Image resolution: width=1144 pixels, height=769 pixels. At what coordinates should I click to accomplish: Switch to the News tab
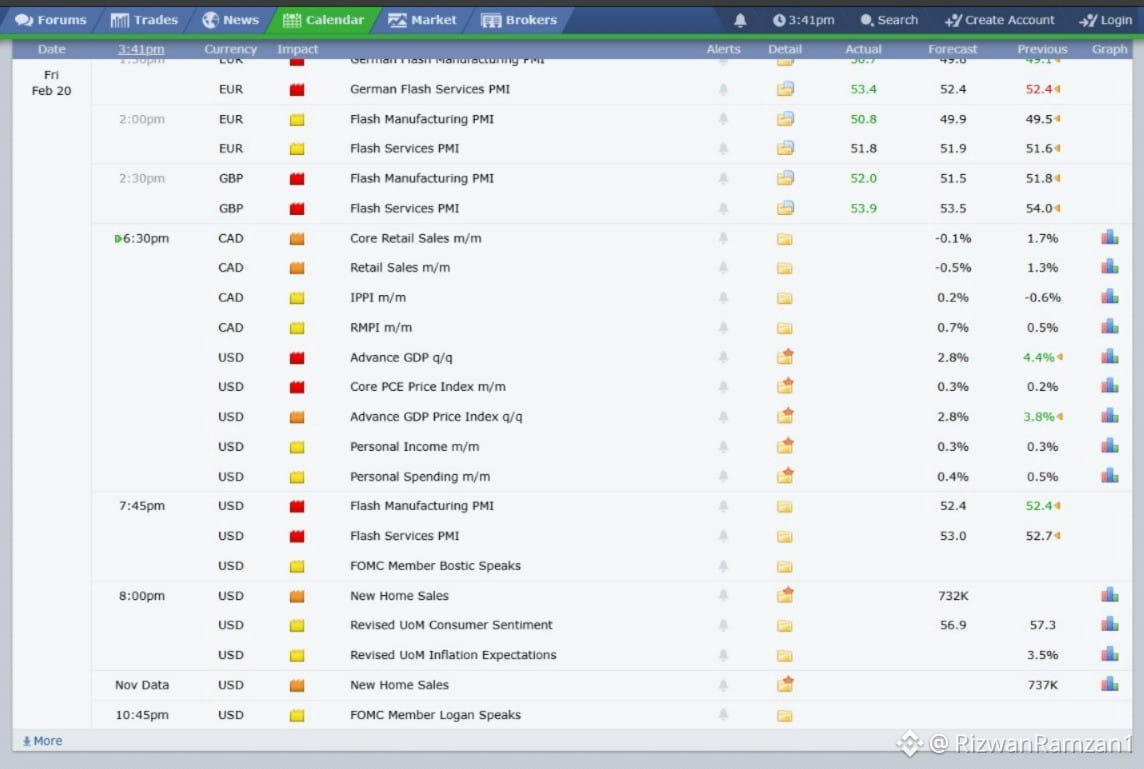tap(231, 20)
